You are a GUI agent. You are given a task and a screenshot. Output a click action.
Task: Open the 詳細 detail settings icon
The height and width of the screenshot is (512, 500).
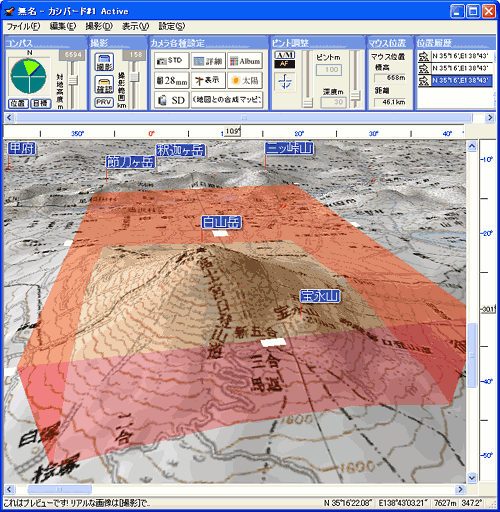pyautogui.click(x=208, y=61)
